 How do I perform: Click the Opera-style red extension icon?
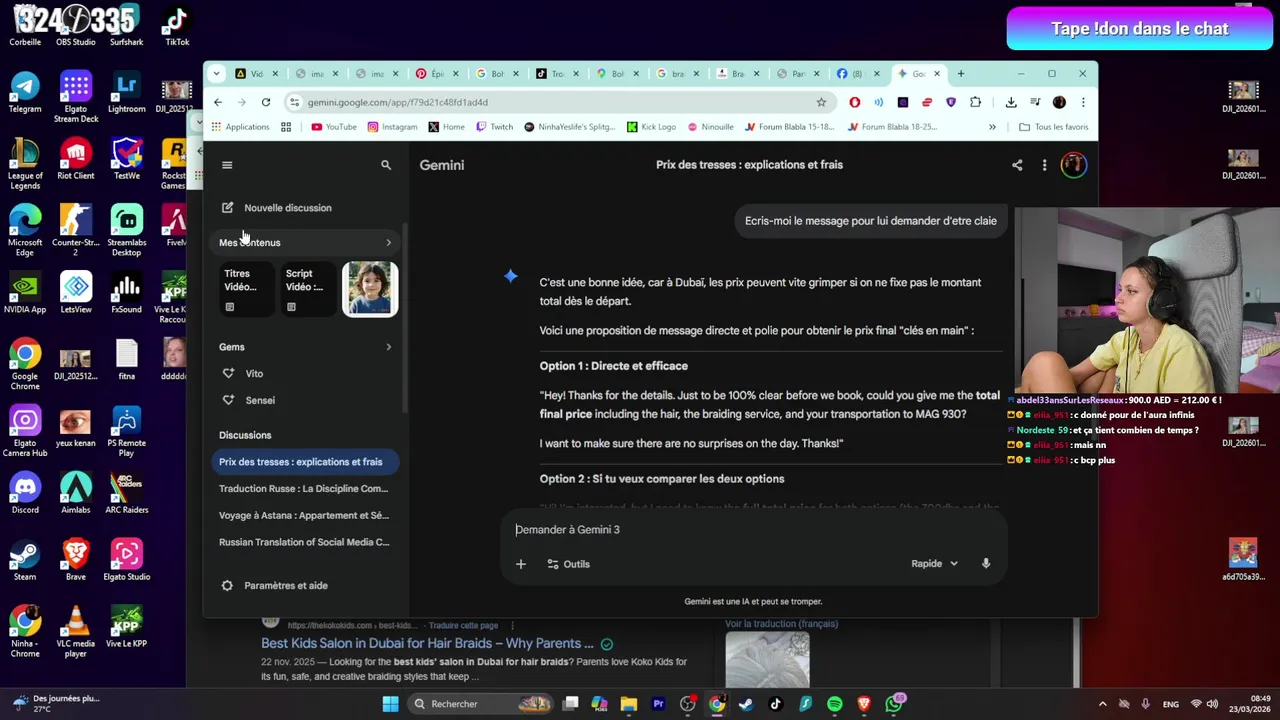coord(854,102)
